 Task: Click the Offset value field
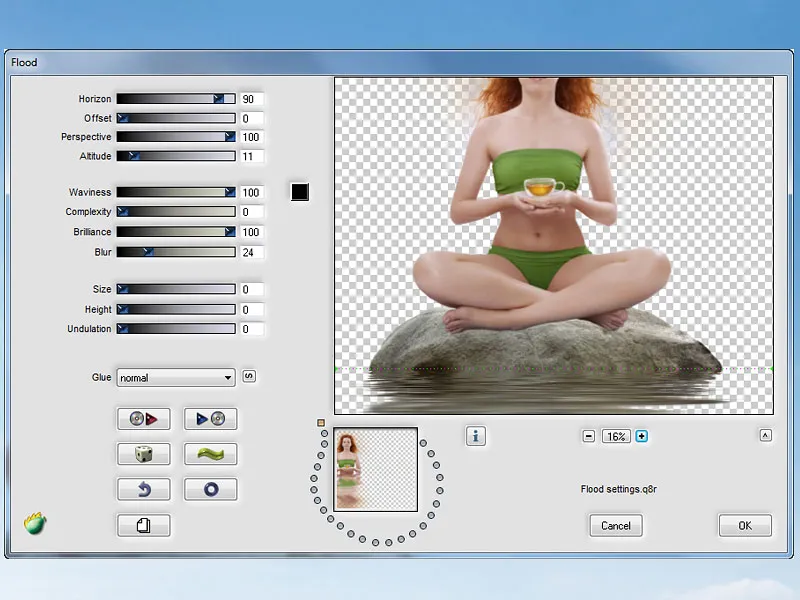point(252,118)
